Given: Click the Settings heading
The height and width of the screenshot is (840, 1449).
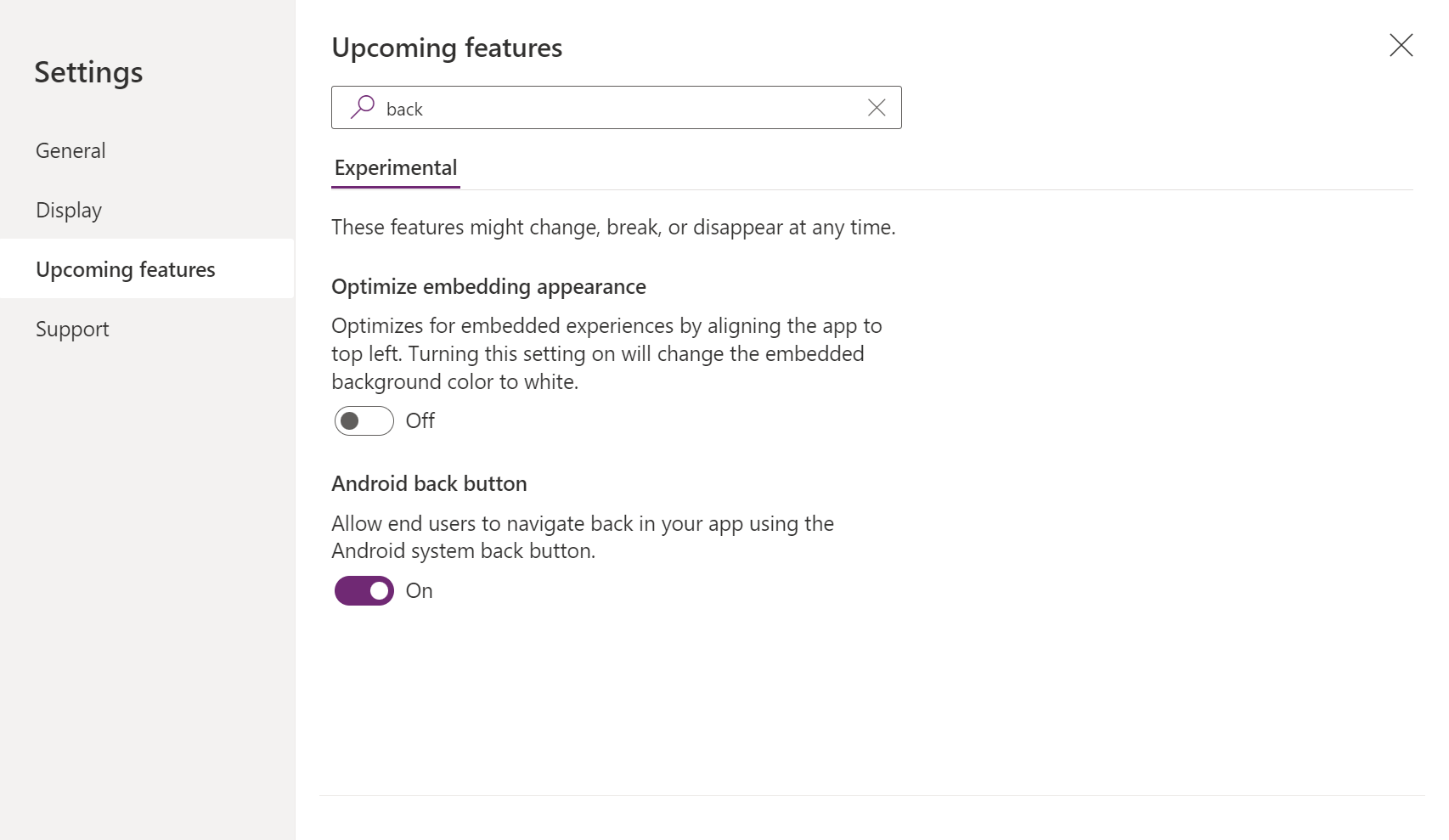Looking at the screenshot, I should [88, 72].
